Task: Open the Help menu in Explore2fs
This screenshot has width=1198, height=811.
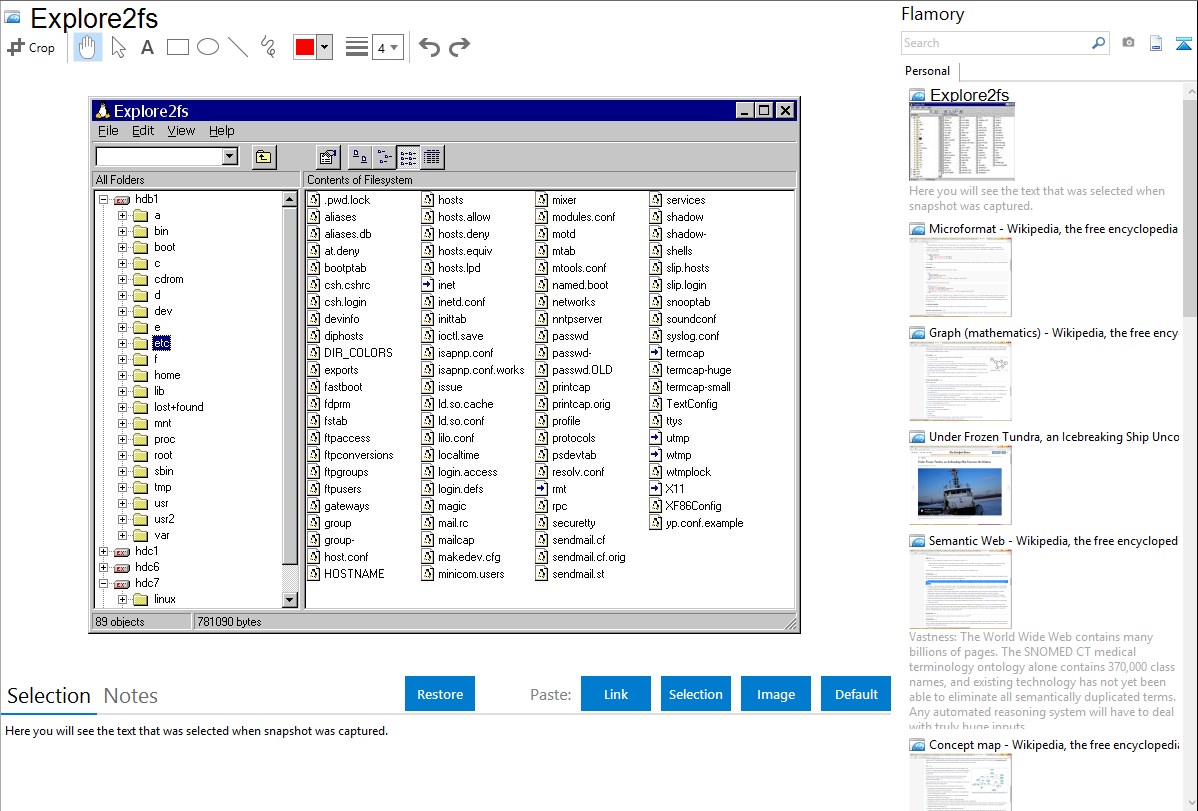Action: pyautogui.click(x=222, y=131)
